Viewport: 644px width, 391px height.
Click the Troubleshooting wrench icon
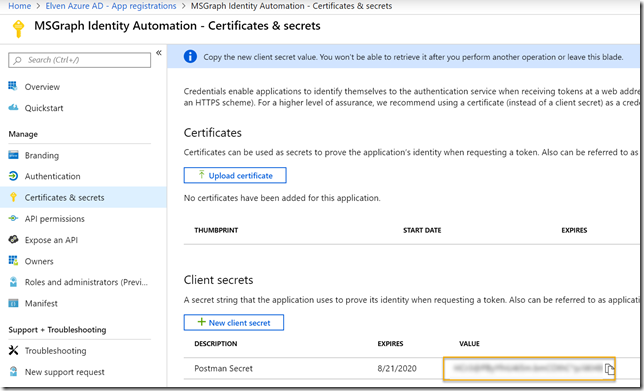pos(13,350)
